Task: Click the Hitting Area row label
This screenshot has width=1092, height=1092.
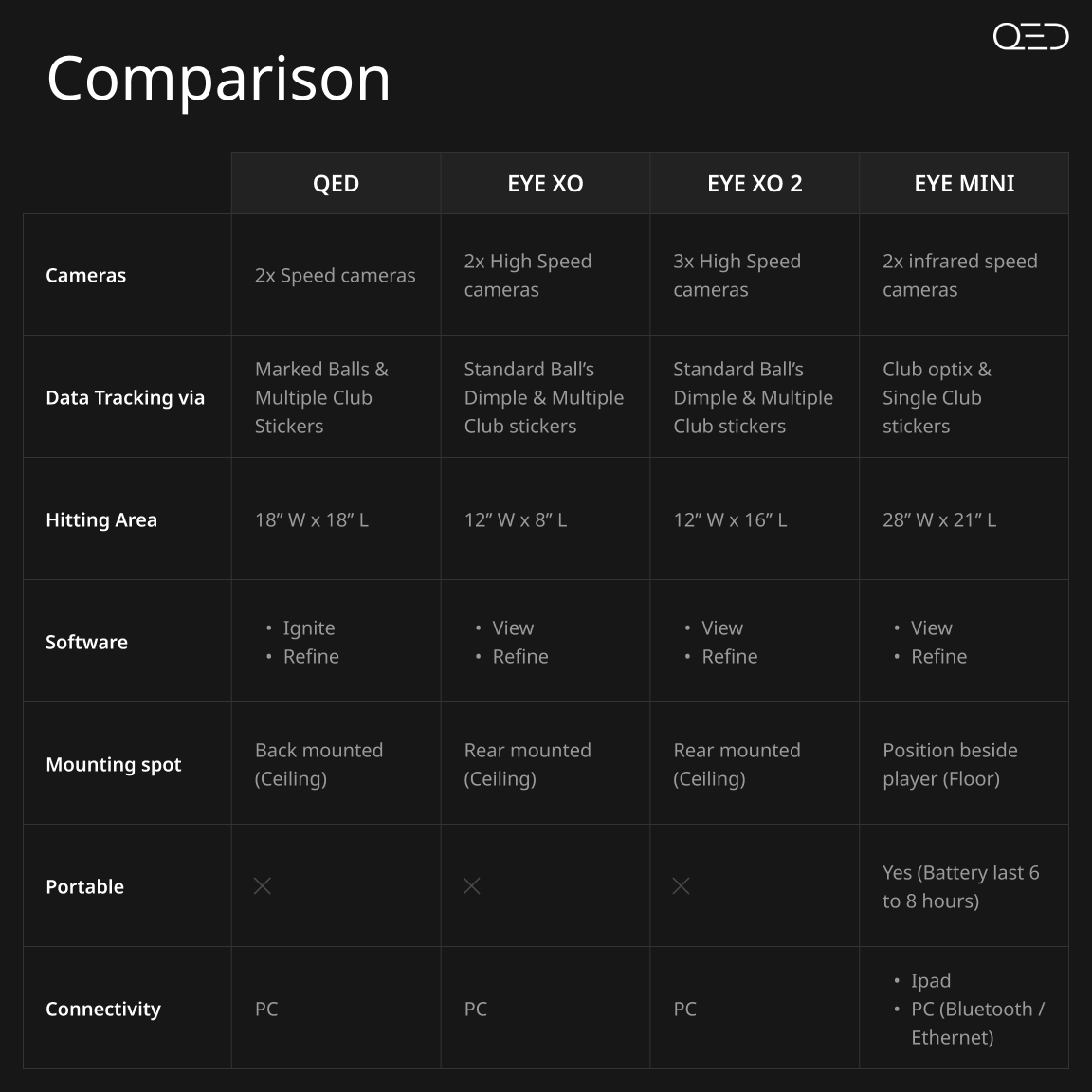Action: pos(101,520)
